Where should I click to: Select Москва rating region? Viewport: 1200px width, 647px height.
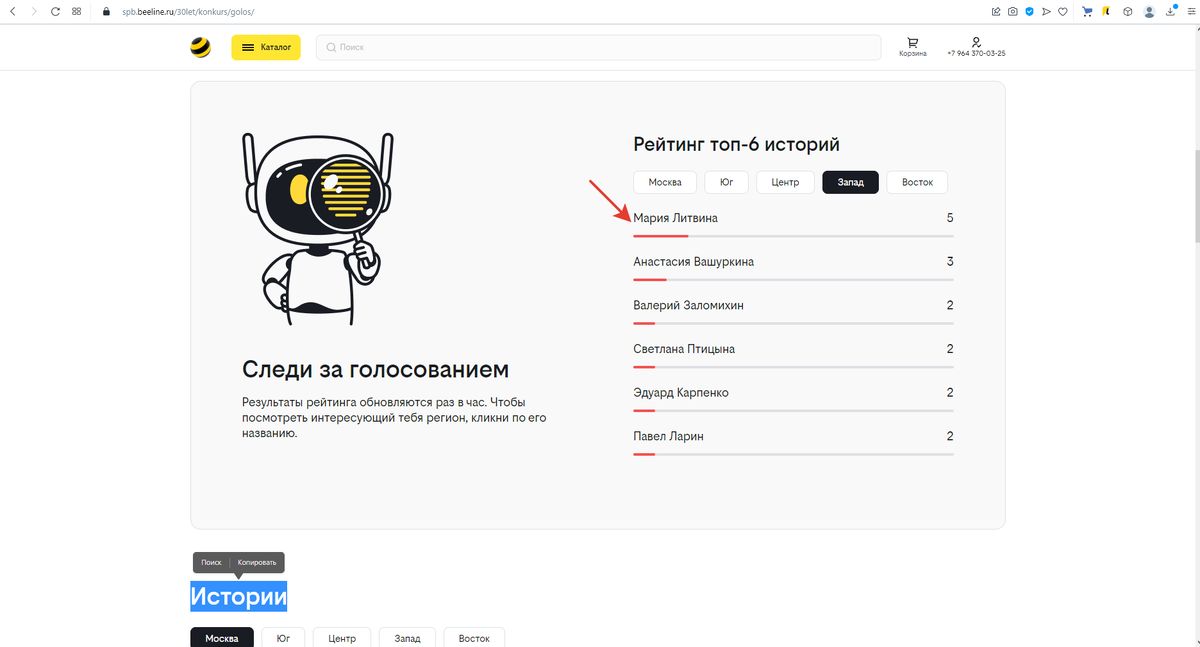(665, 182)
